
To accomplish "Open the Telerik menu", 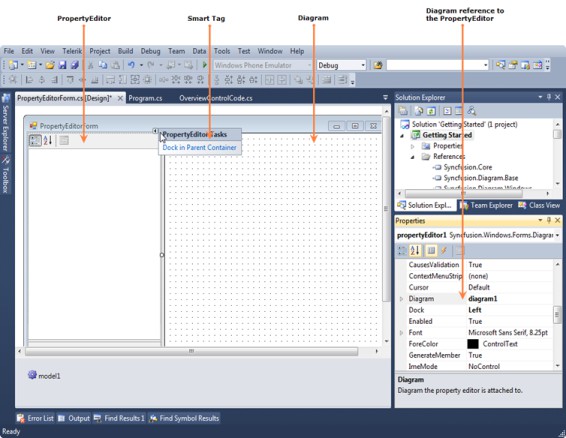I will coord(72,51).
